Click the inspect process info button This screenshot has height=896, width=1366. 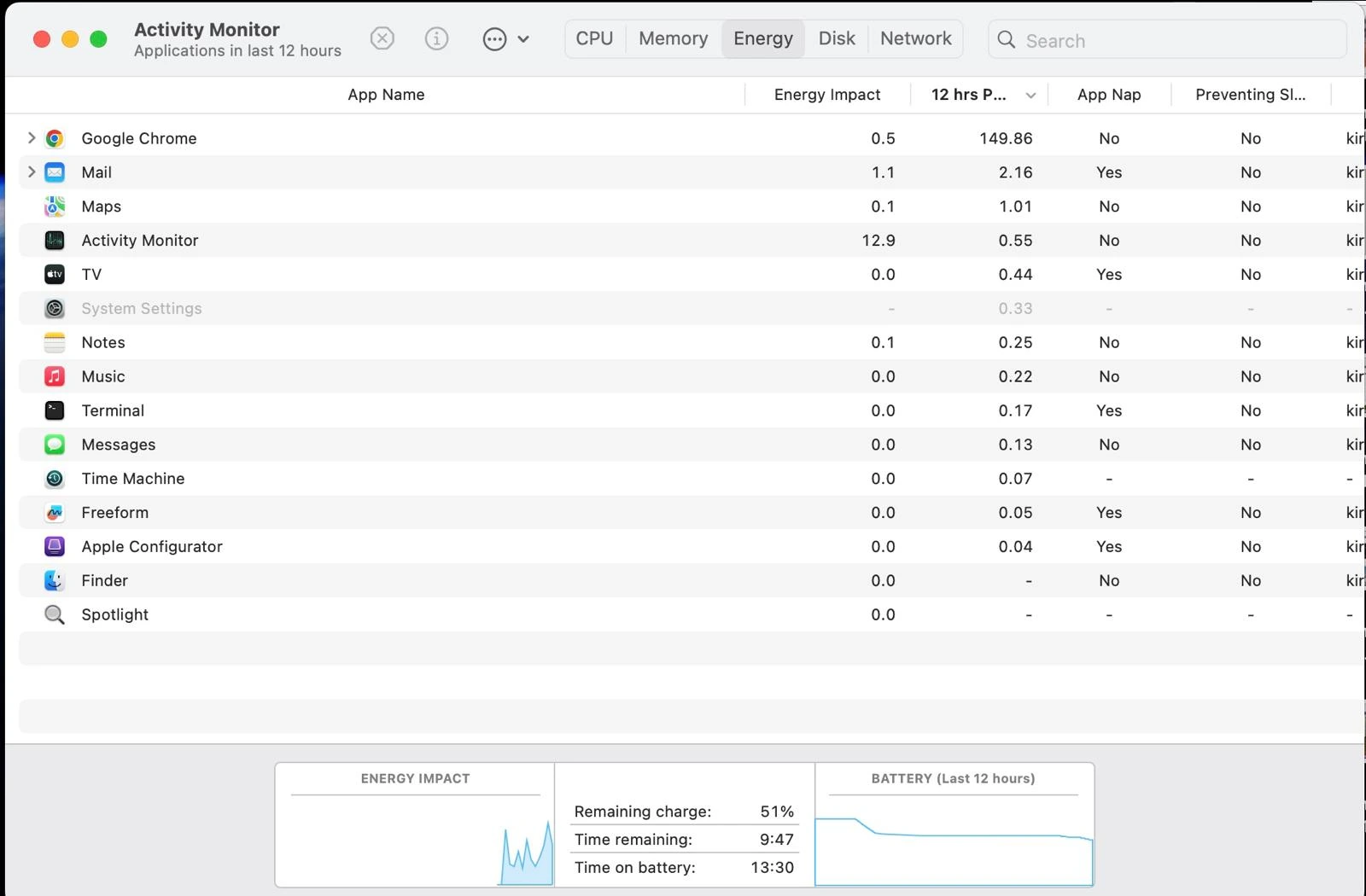click(x=436, y=38)
